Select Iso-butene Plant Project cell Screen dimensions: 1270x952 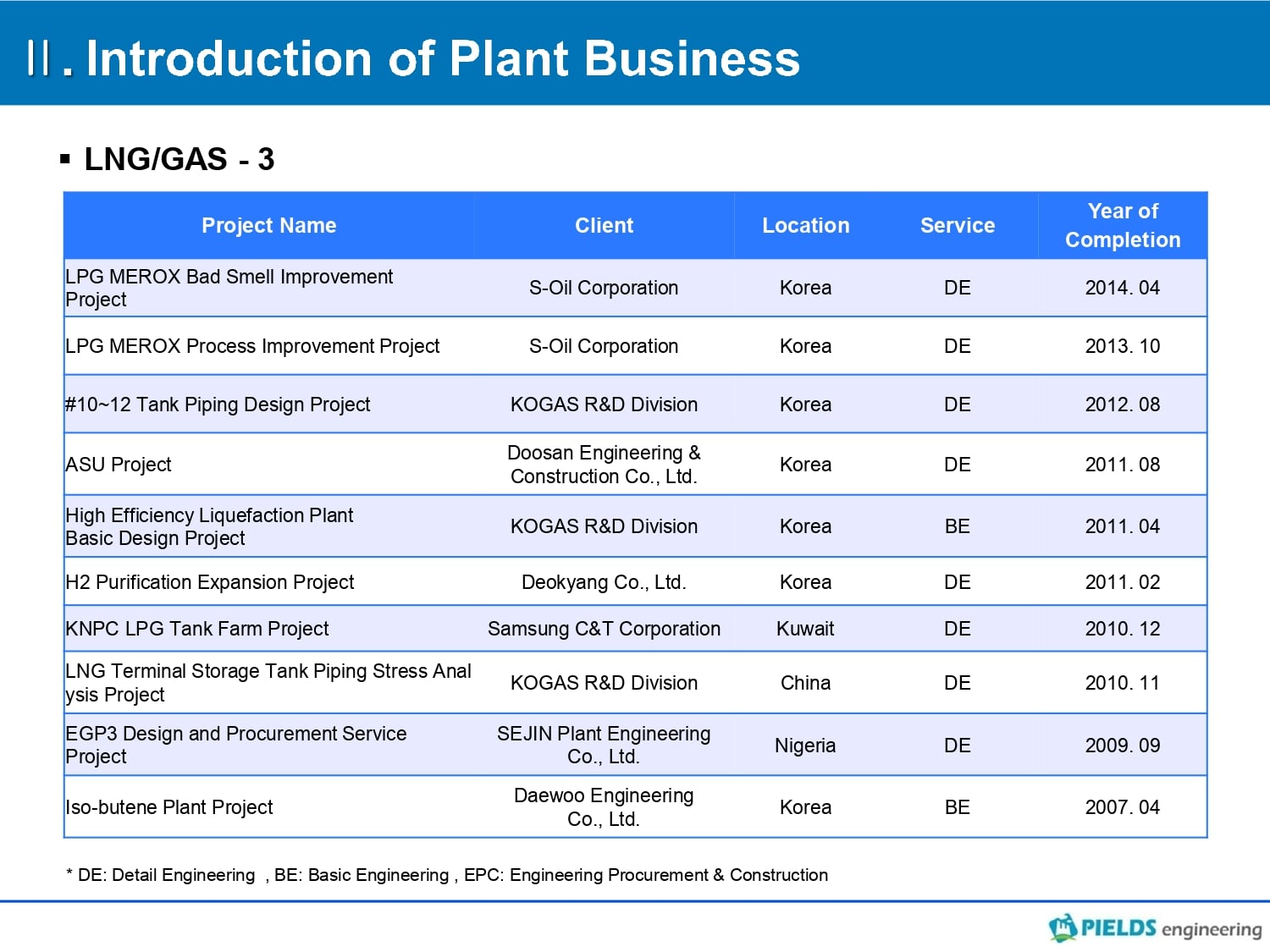269,807
